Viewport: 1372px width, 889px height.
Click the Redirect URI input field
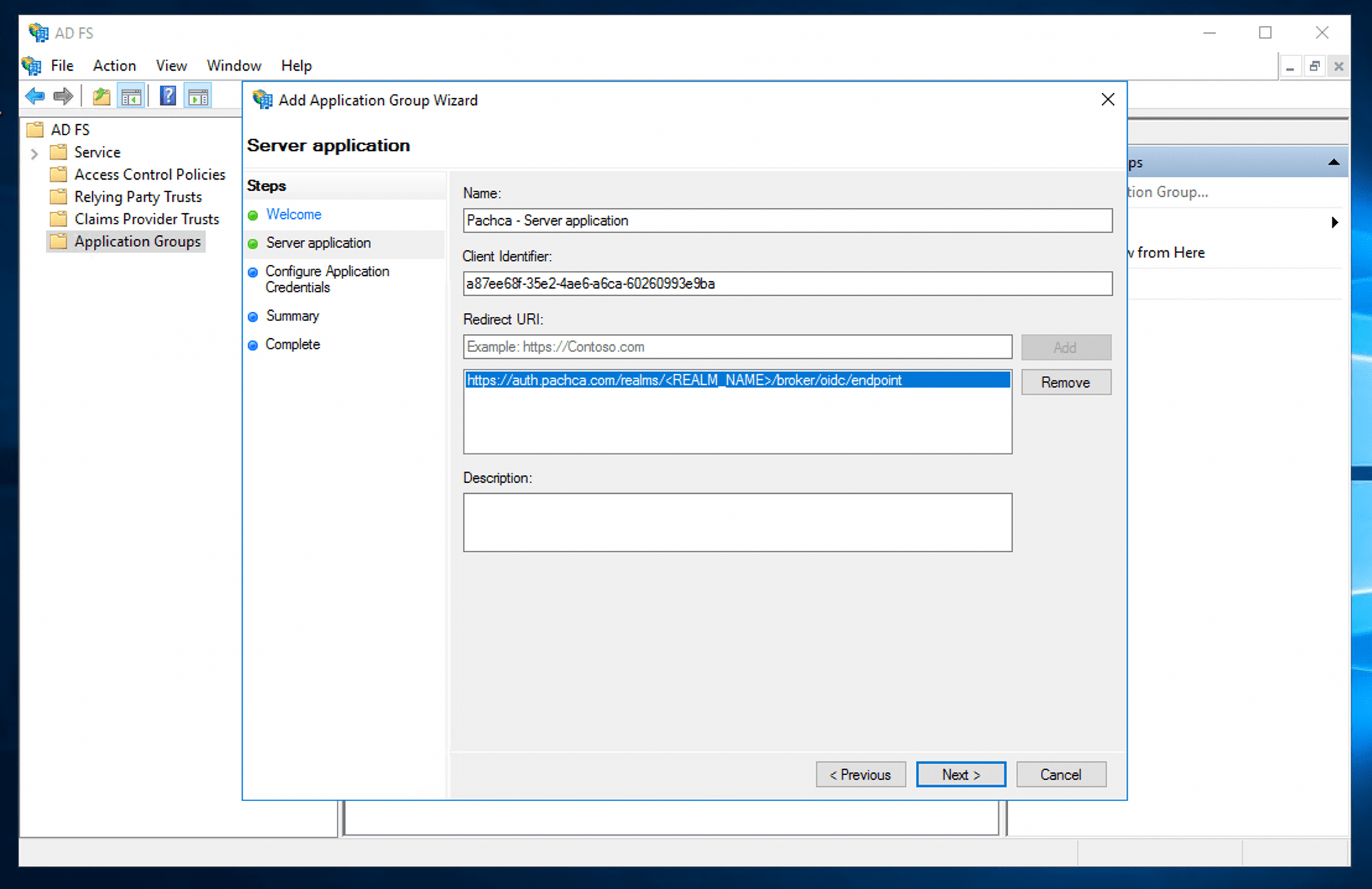(737, 347)
